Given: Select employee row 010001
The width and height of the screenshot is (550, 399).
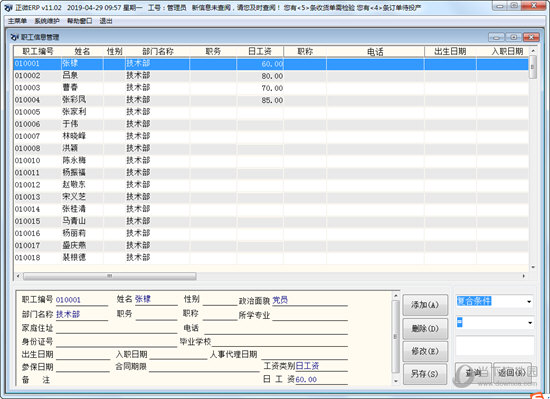Looking at the screenshot, I should pos(271,64).
